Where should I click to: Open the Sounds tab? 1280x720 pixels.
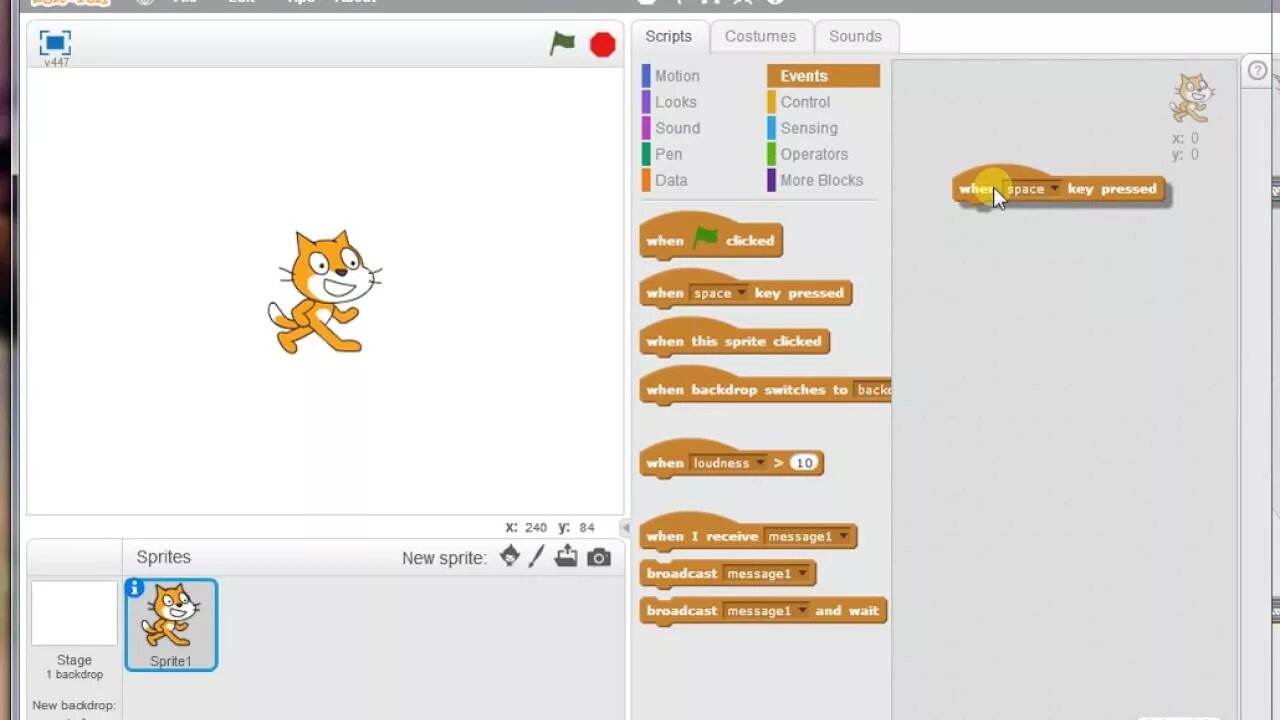[x=855, y=36]
